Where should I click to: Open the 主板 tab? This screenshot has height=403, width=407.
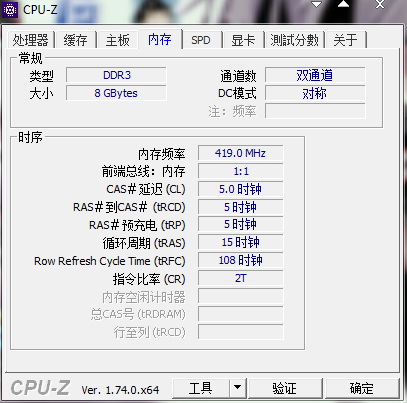pyautogui.click(x=117, y=40)
